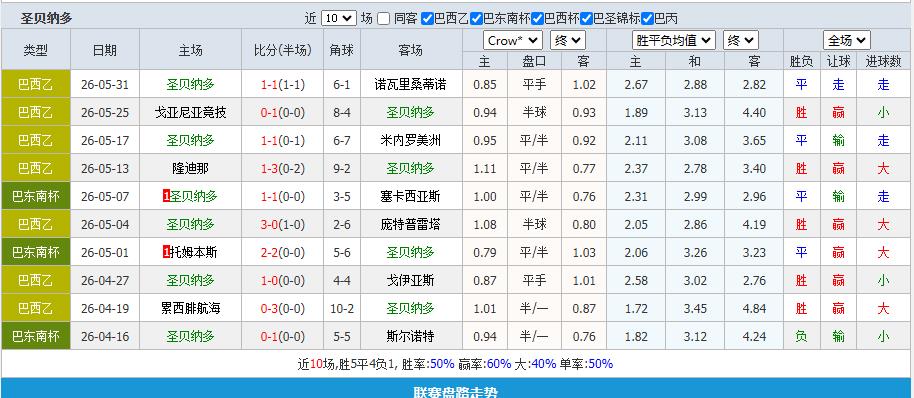Click 巴西乙 league tag on 26-05-31 row
This screenshot has height=398, width=914.
pyautogui.click(x=36, y=84)
